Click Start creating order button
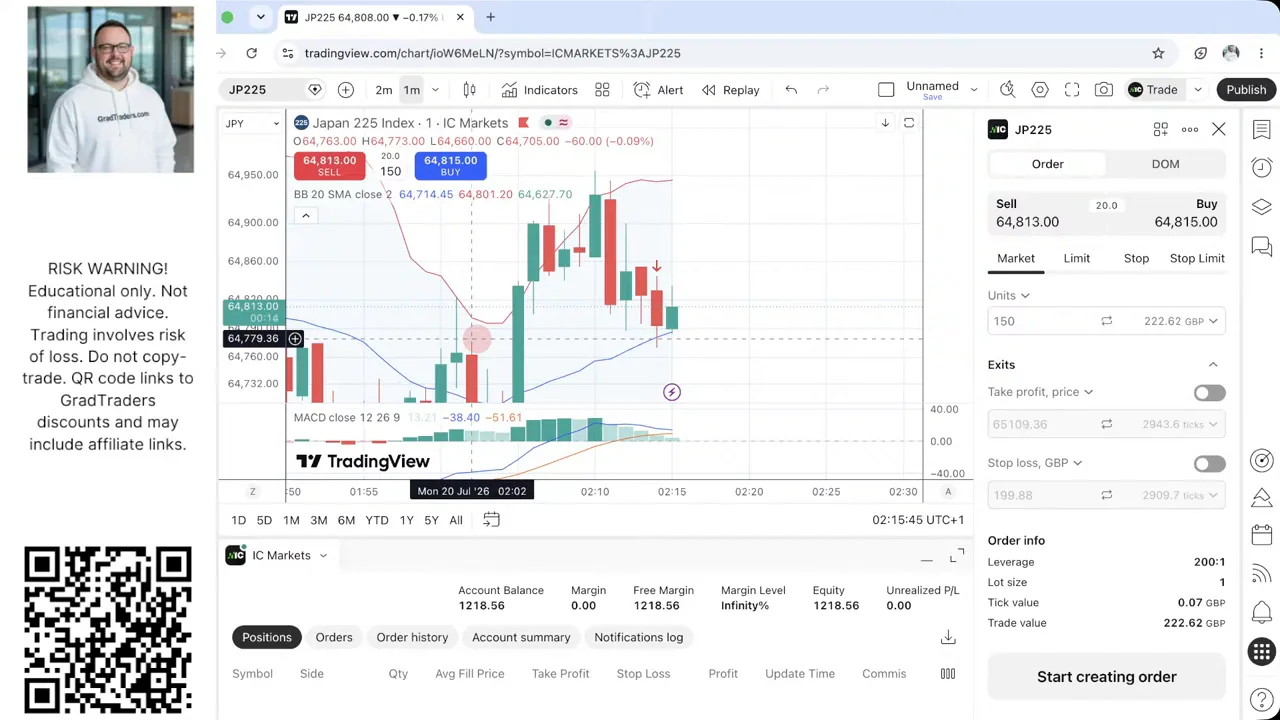 pos(1106,677)
